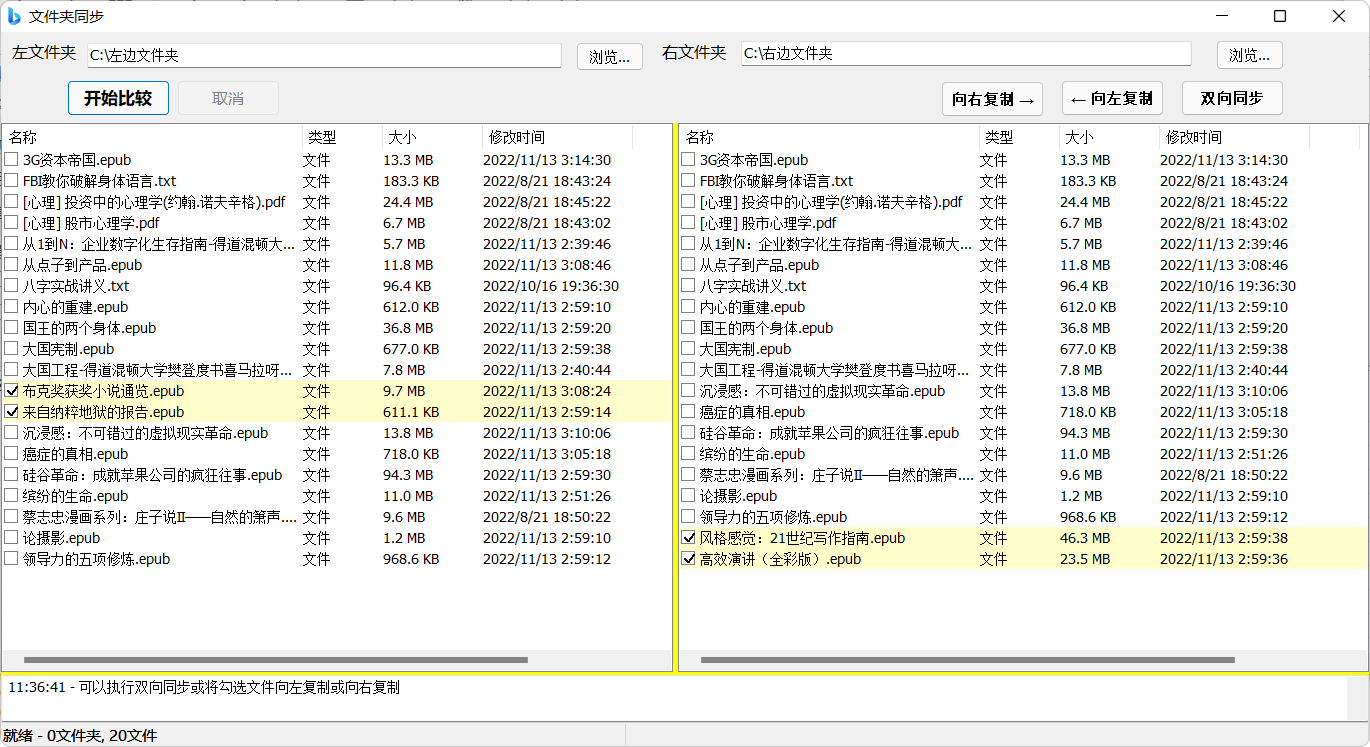Click left panel horizontal scrollbar
Image resolution: width=1370 pixels, height=747 pixels.
(275, 660)
